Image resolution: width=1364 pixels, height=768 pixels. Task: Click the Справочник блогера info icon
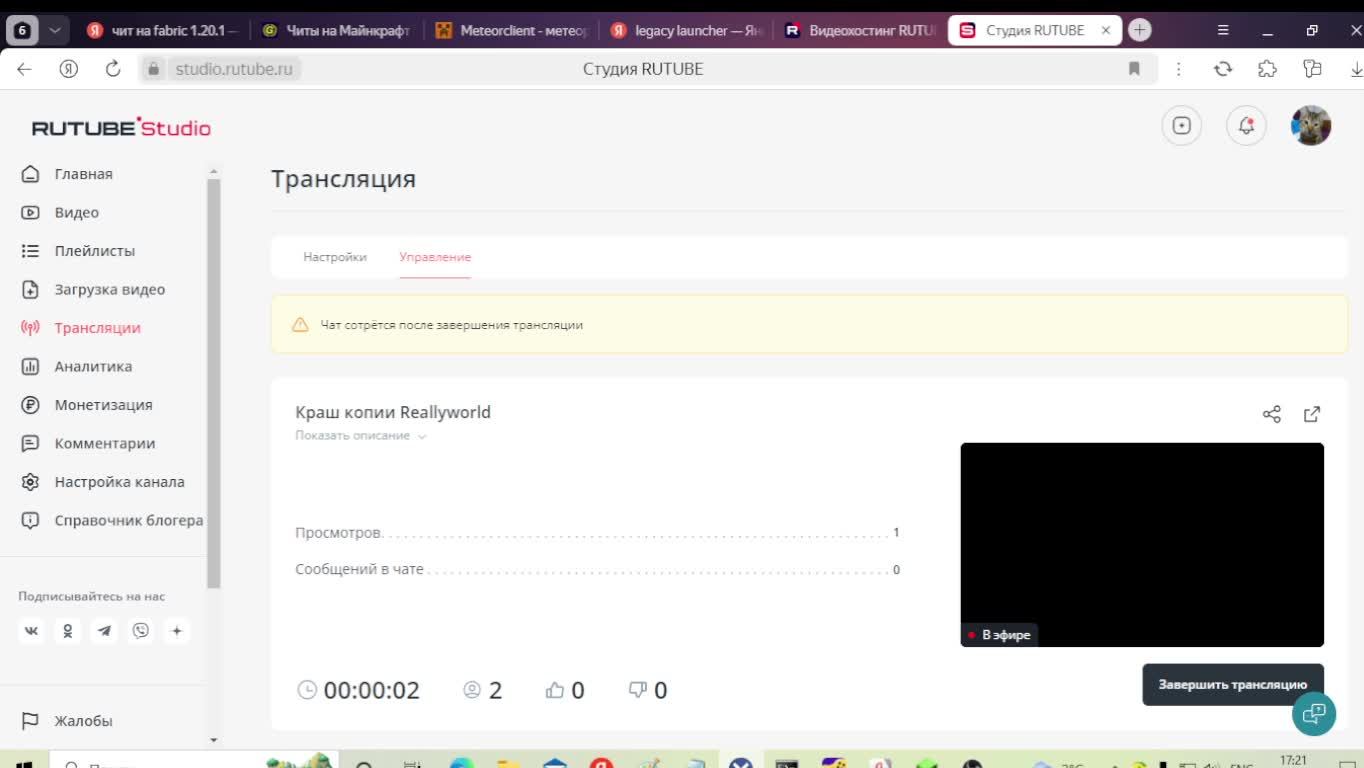[30, 521]
